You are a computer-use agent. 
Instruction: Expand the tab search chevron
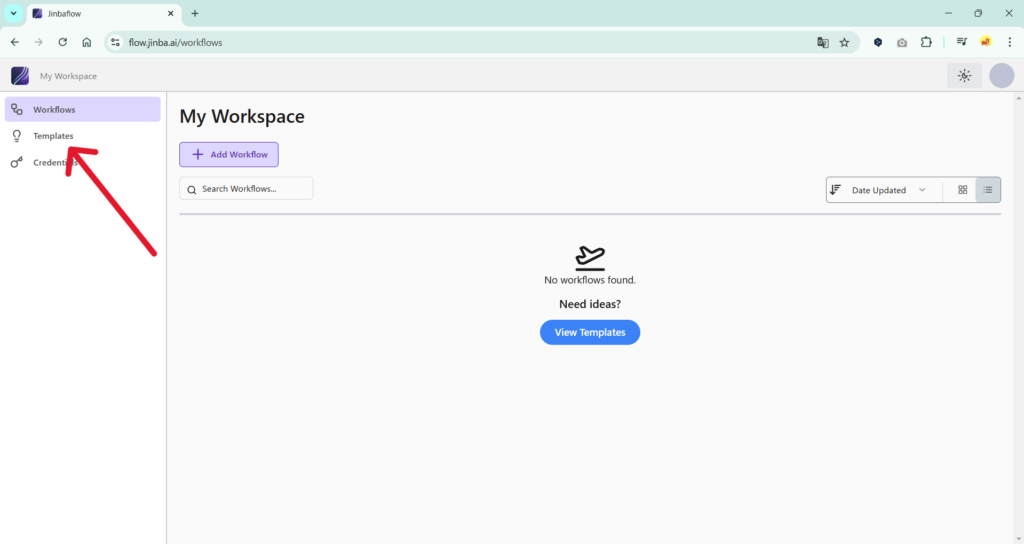pyautogui.click(x=13, y=13)
